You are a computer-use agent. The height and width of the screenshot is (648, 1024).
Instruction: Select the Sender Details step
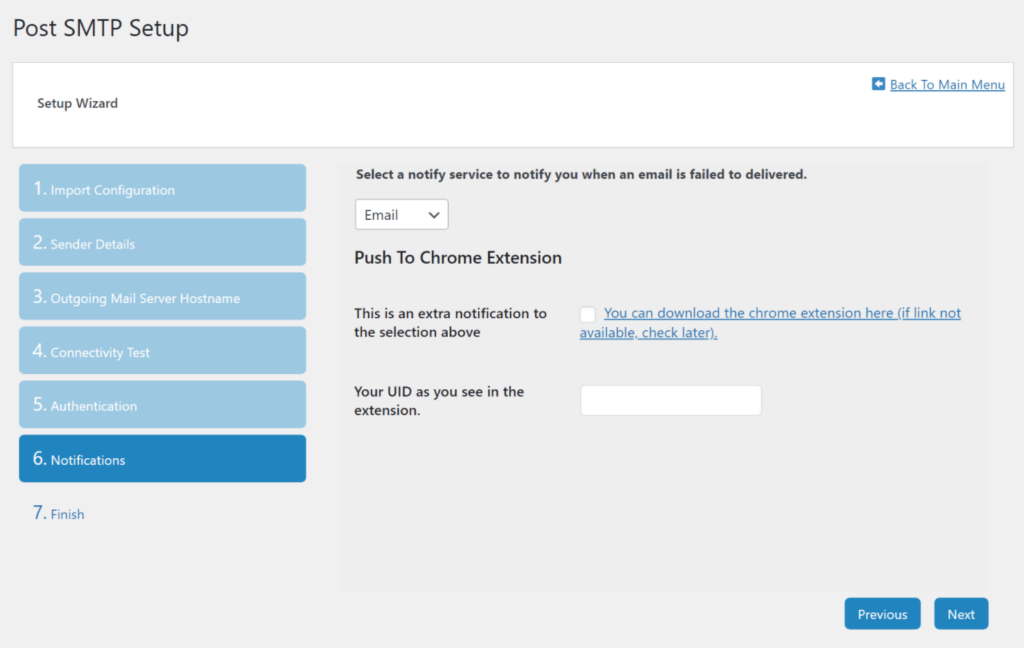162,243
